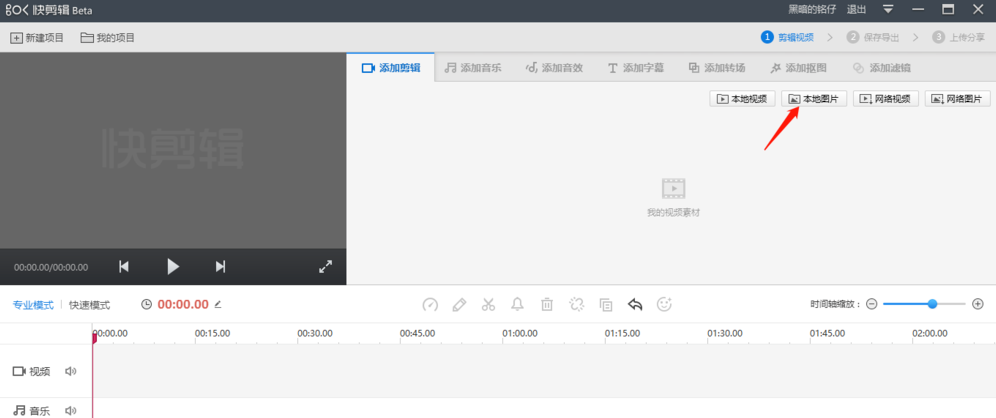Skip to previous frame button
Viewport: 996px width, 418px height.
tap(124, 267)
